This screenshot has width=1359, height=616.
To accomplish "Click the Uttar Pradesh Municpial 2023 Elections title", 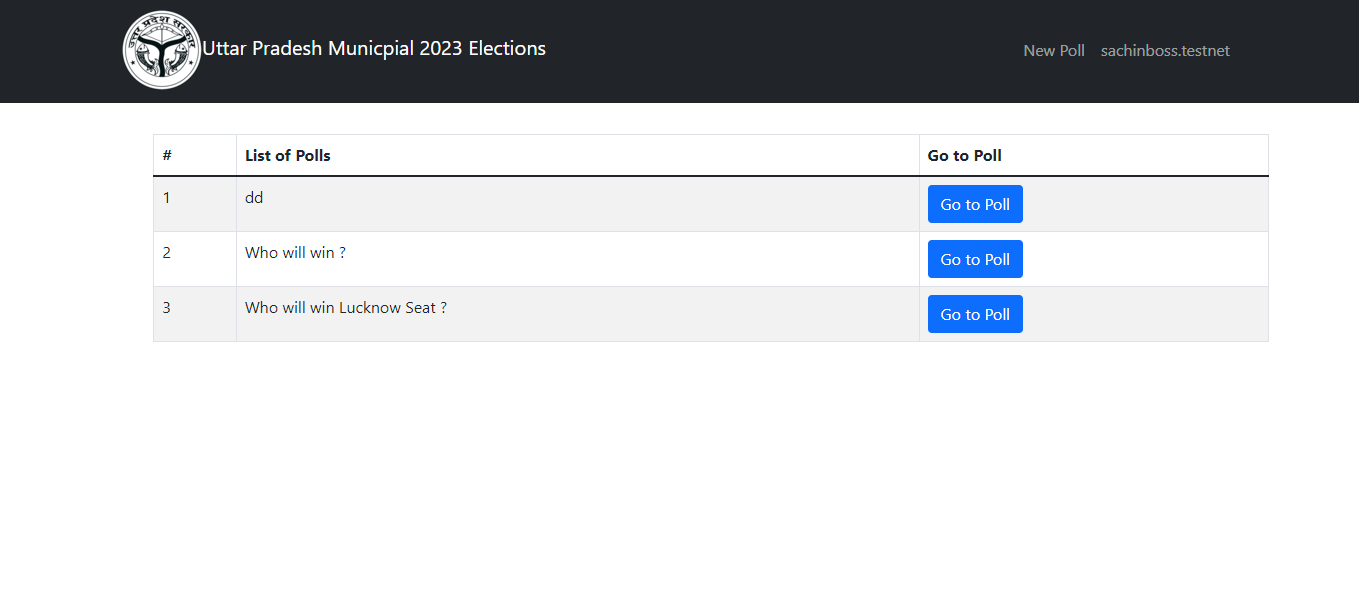I will (x=374, y=49).
